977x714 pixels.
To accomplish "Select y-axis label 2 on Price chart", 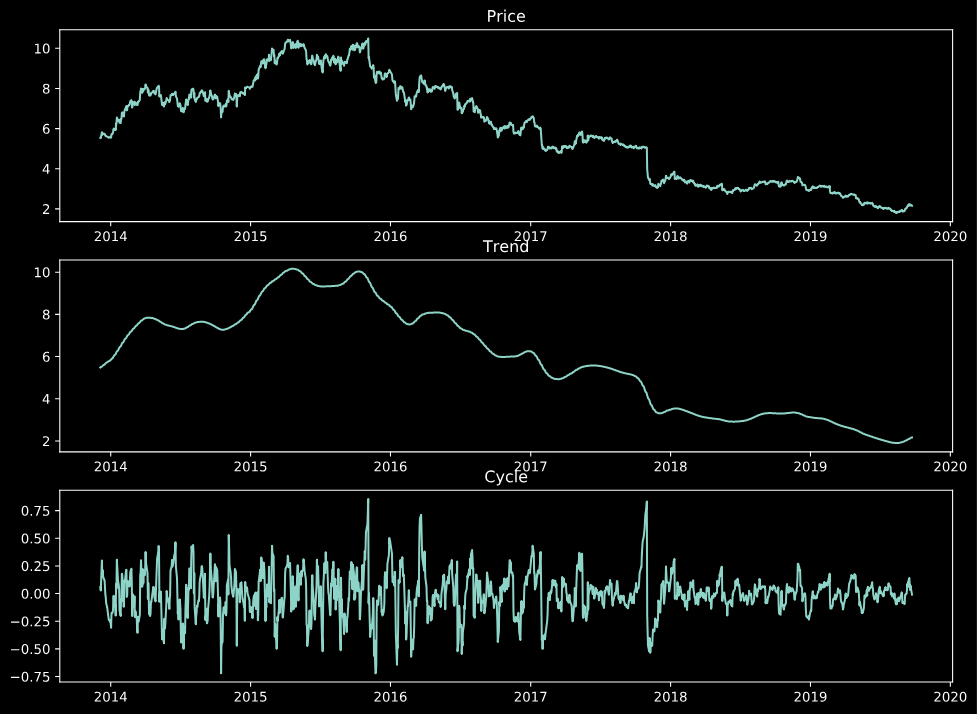I will 46,209.
